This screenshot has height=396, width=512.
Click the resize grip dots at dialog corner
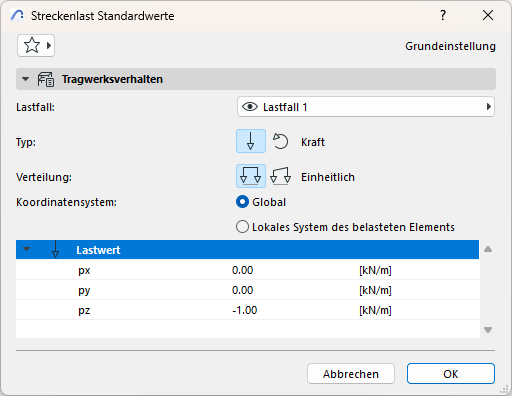504,389
